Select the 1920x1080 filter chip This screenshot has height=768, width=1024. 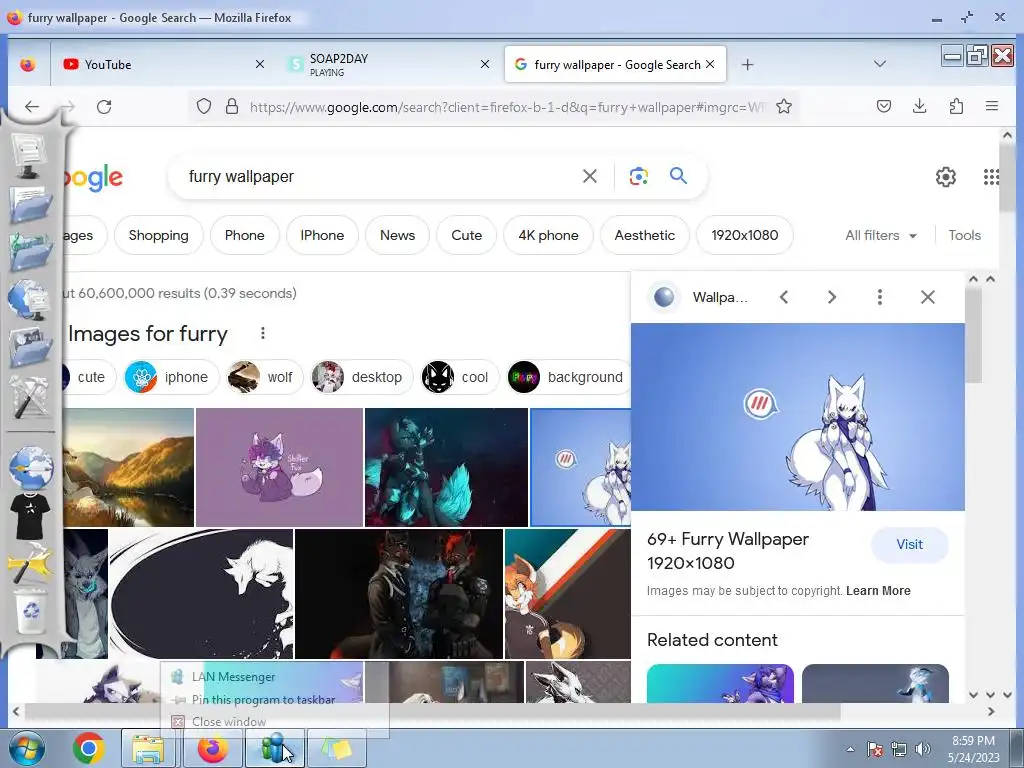point(744,235)
